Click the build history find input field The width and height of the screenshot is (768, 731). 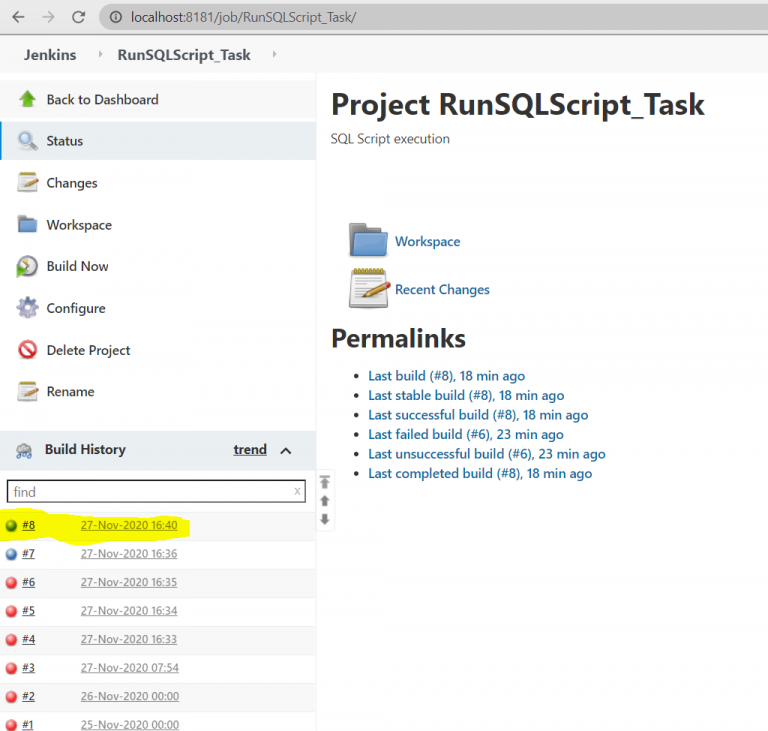coord(148,492)
